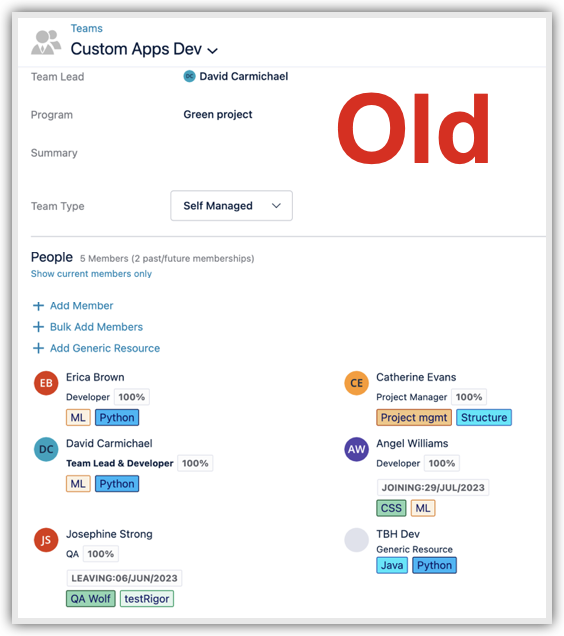The width and height of the screenshot is (564, 636).
Task: Open the Self Managed team type dropdown
Action: click(x=231, y=206)
